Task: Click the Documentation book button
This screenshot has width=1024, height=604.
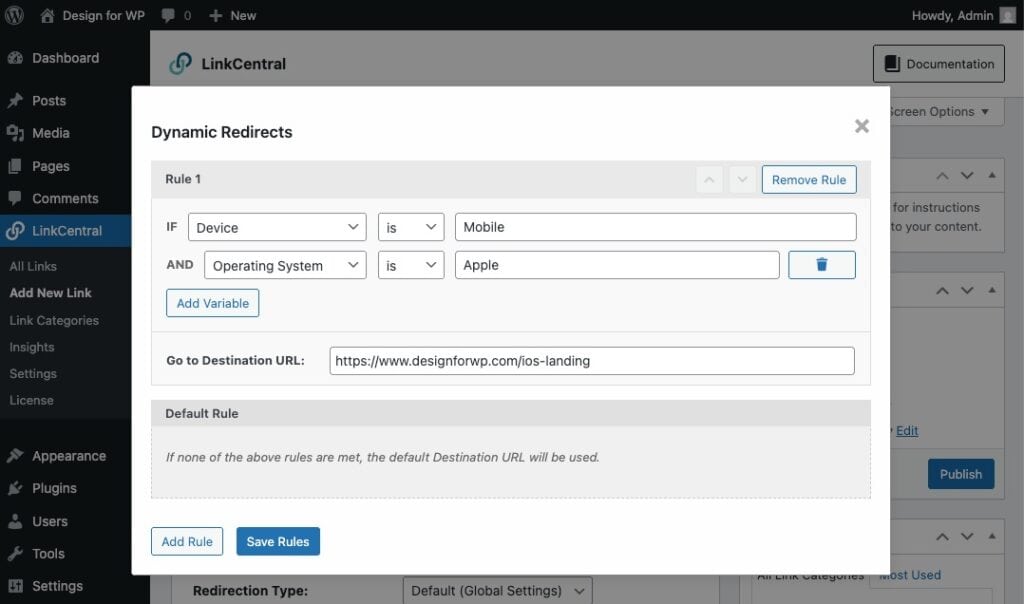Action: click(938, 64)
